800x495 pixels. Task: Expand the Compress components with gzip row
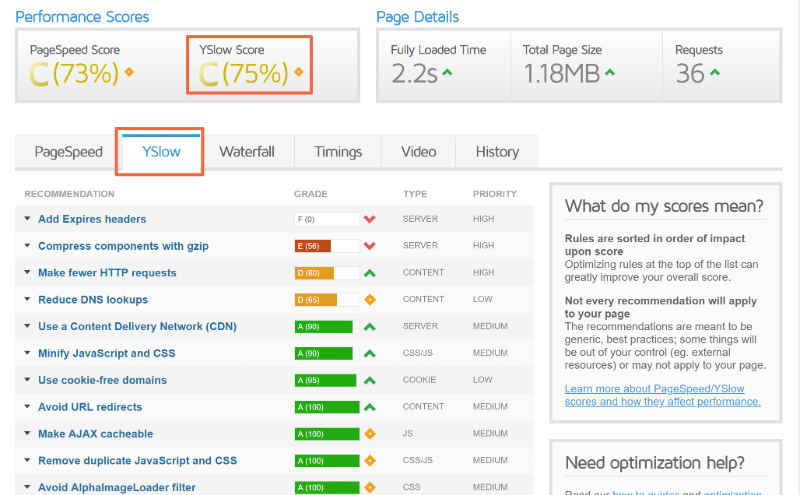pyautogui.click(x=28, y=246)
